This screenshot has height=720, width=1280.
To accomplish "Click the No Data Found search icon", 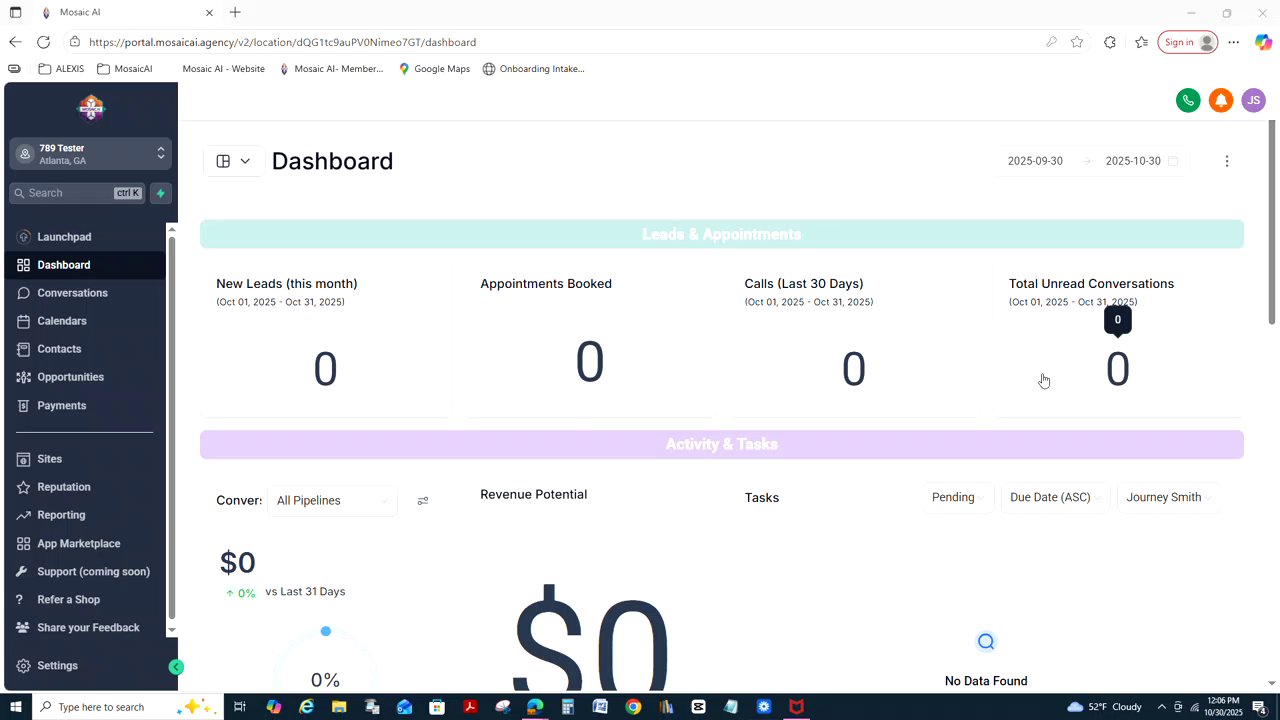I will 986,642.
